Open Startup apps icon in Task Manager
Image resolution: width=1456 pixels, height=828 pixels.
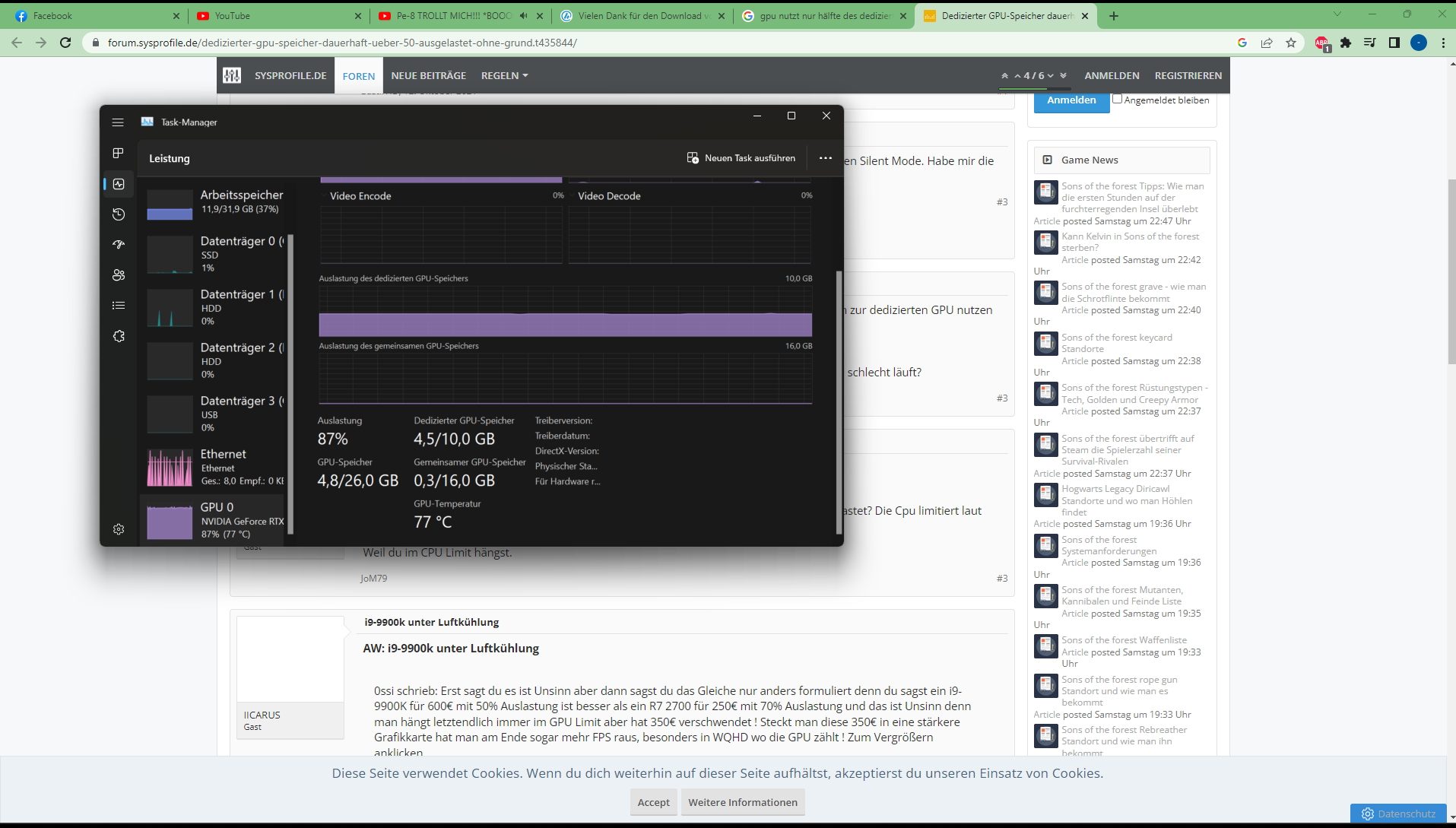[x=119, y=245]
